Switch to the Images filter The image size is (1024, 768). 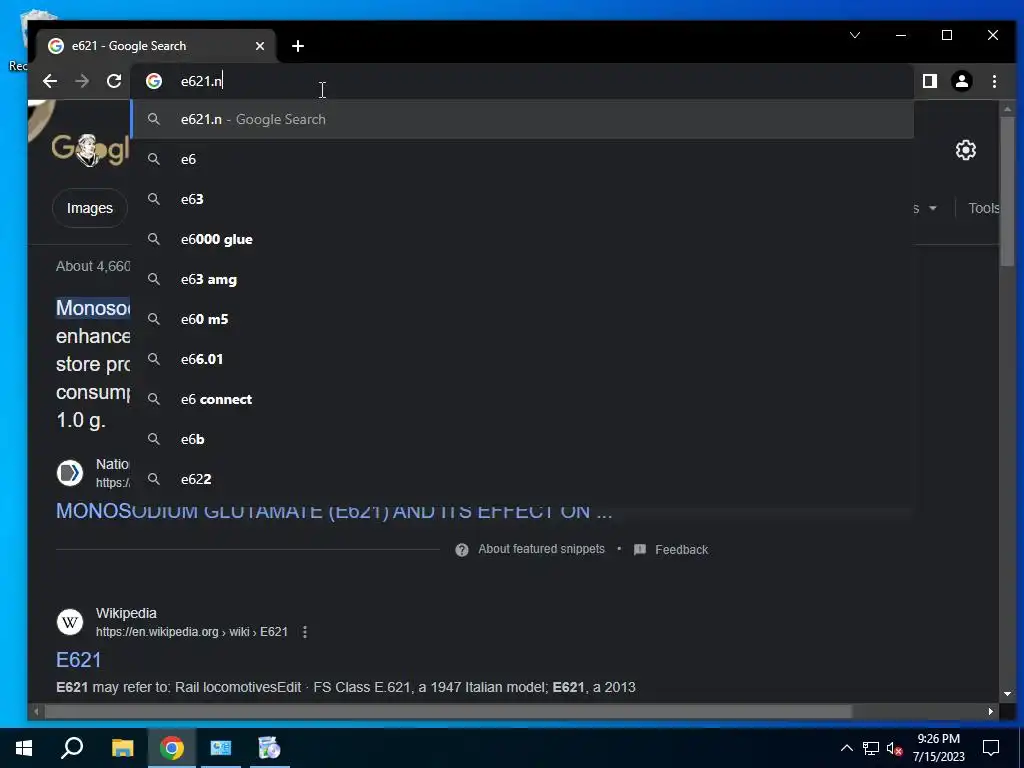coord(89,208)
